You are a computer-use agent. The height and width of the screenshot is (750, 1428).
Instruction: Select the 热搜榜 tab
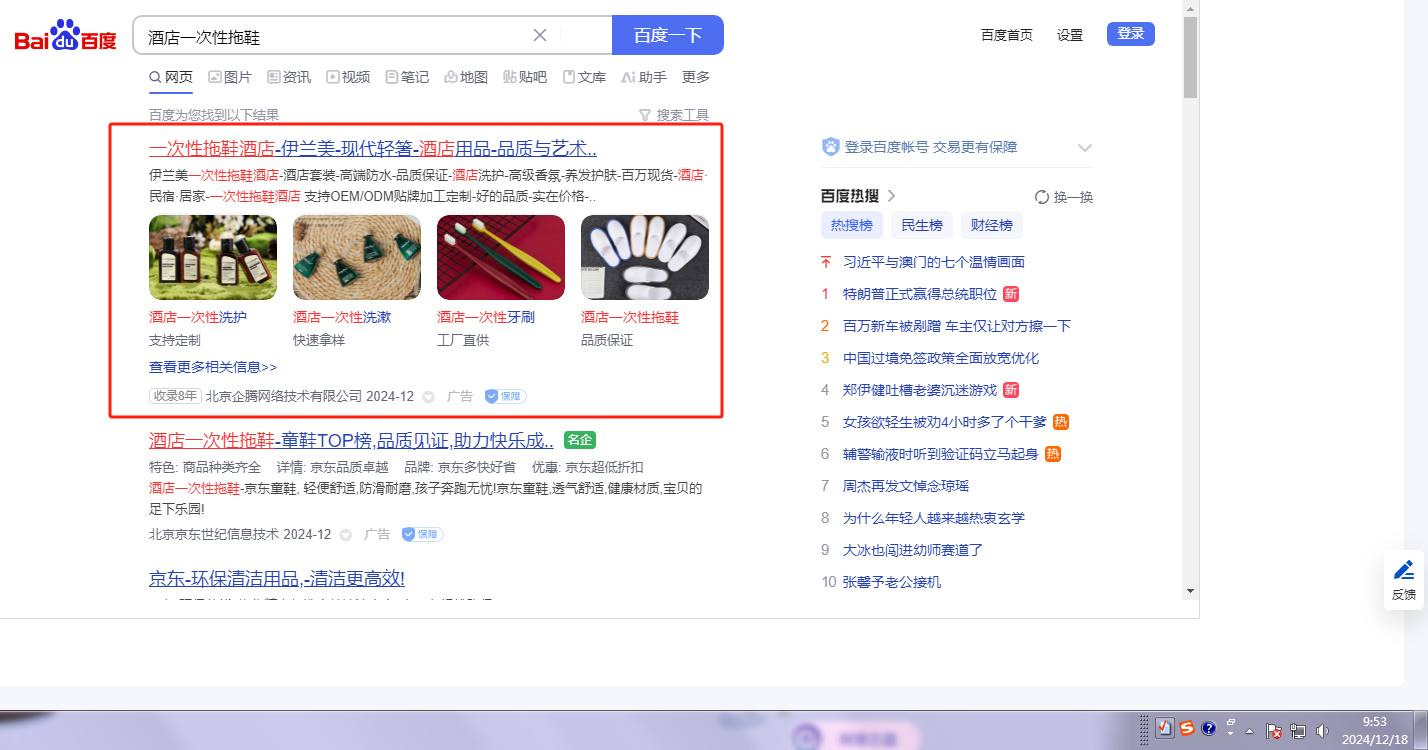click(852, 225)
